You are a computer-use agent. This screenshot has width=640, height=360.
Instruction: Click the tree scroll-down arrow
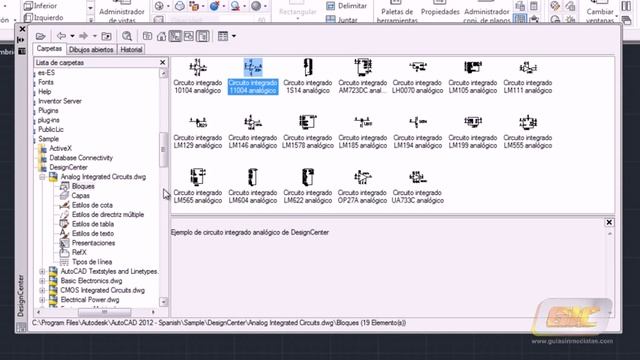click(x=163, y=302)
